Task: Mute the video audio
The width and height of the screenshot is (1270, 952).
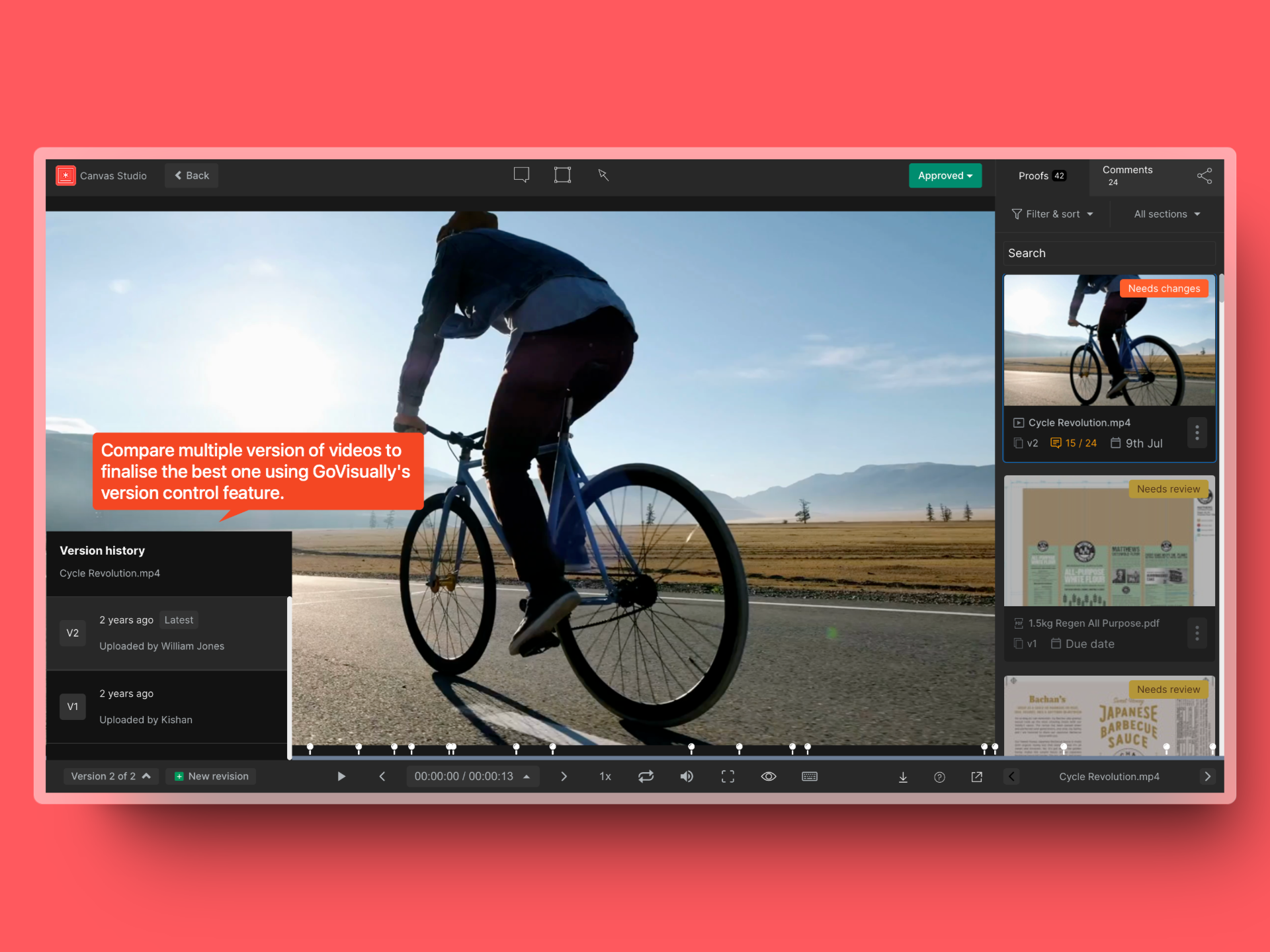Action: click(687, 776)
